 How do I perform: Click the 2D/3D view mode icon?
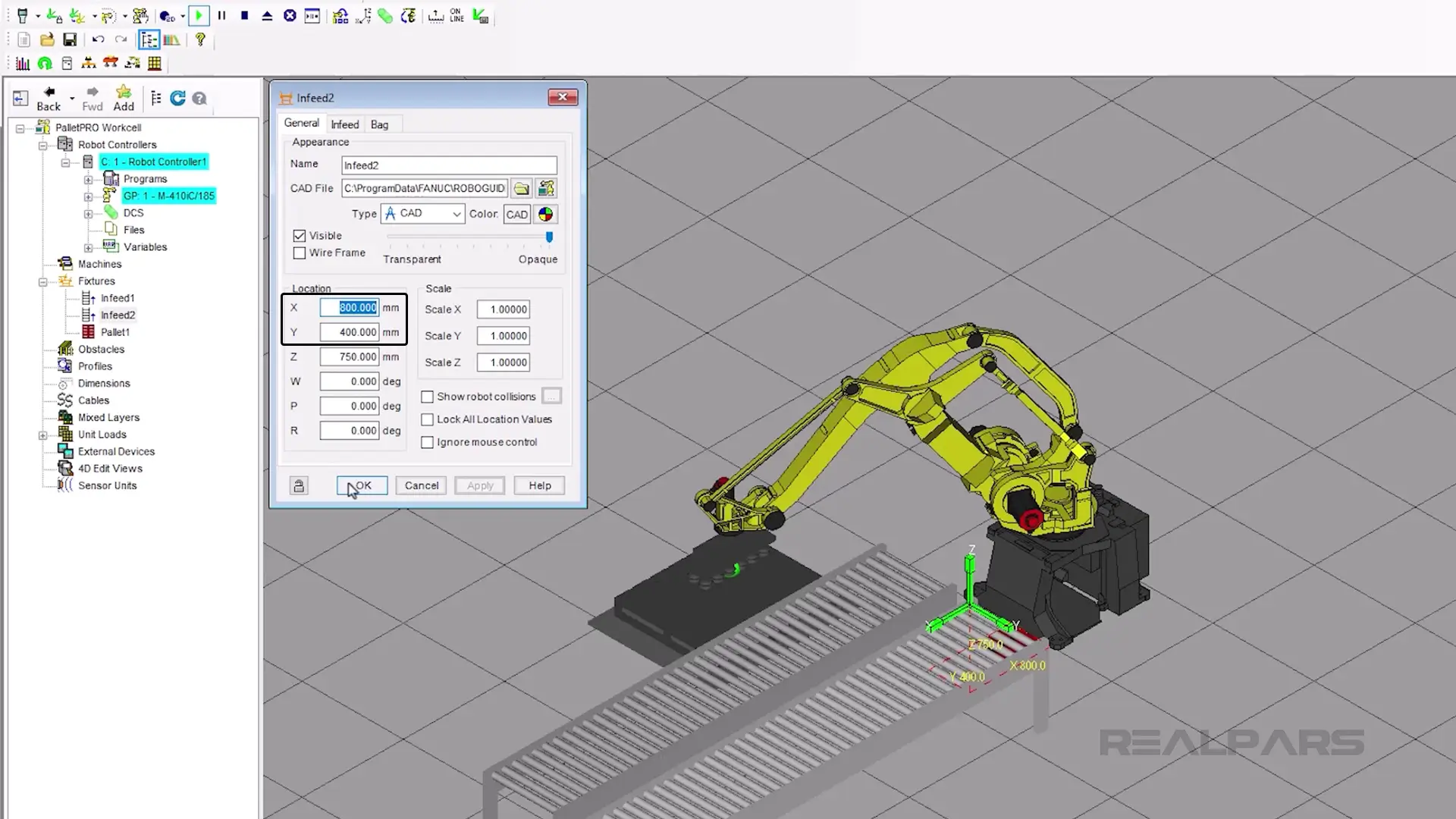pos(167,16)
